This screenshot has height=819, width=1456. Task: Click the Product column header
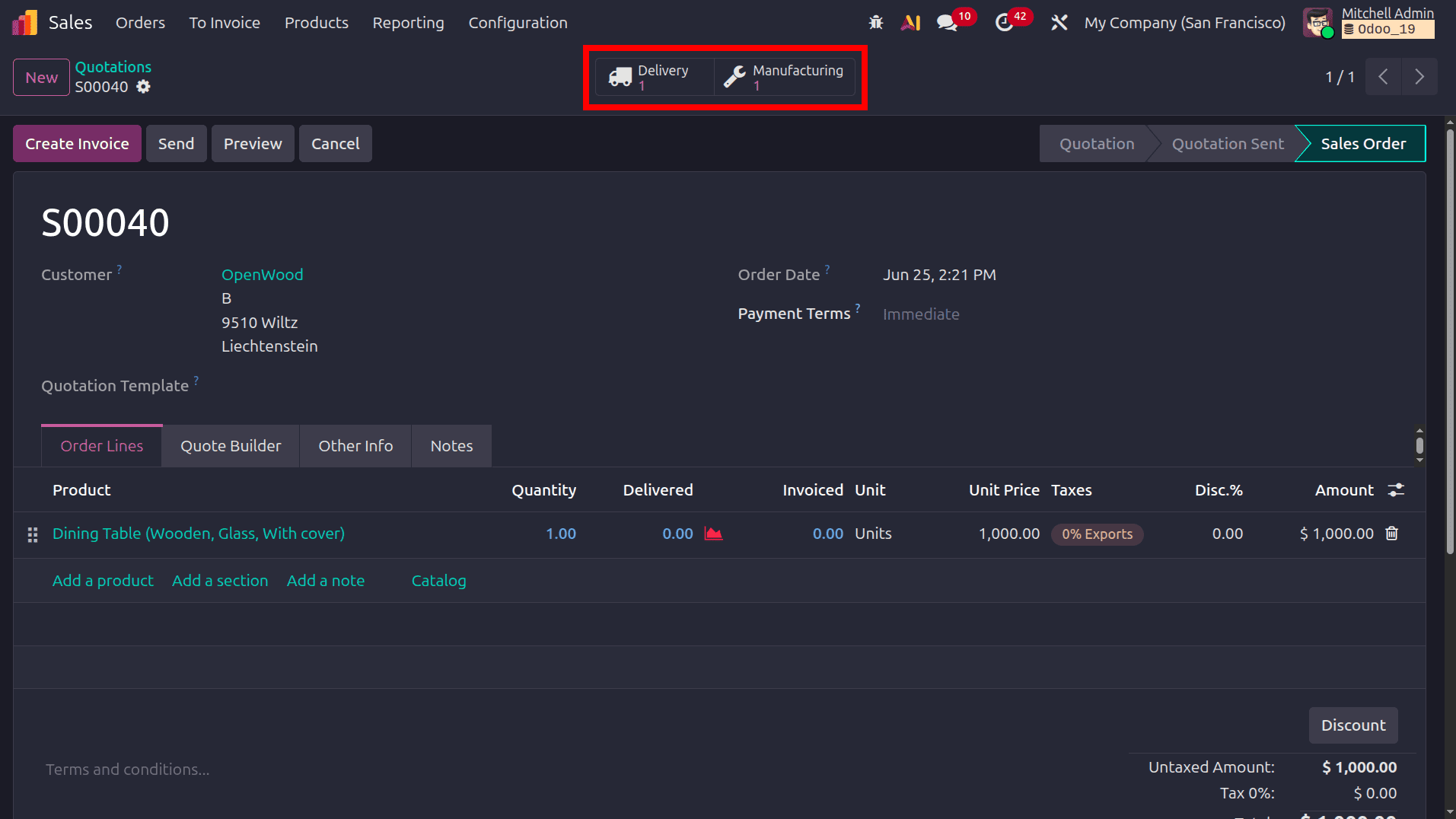click(x=81, y=490)
